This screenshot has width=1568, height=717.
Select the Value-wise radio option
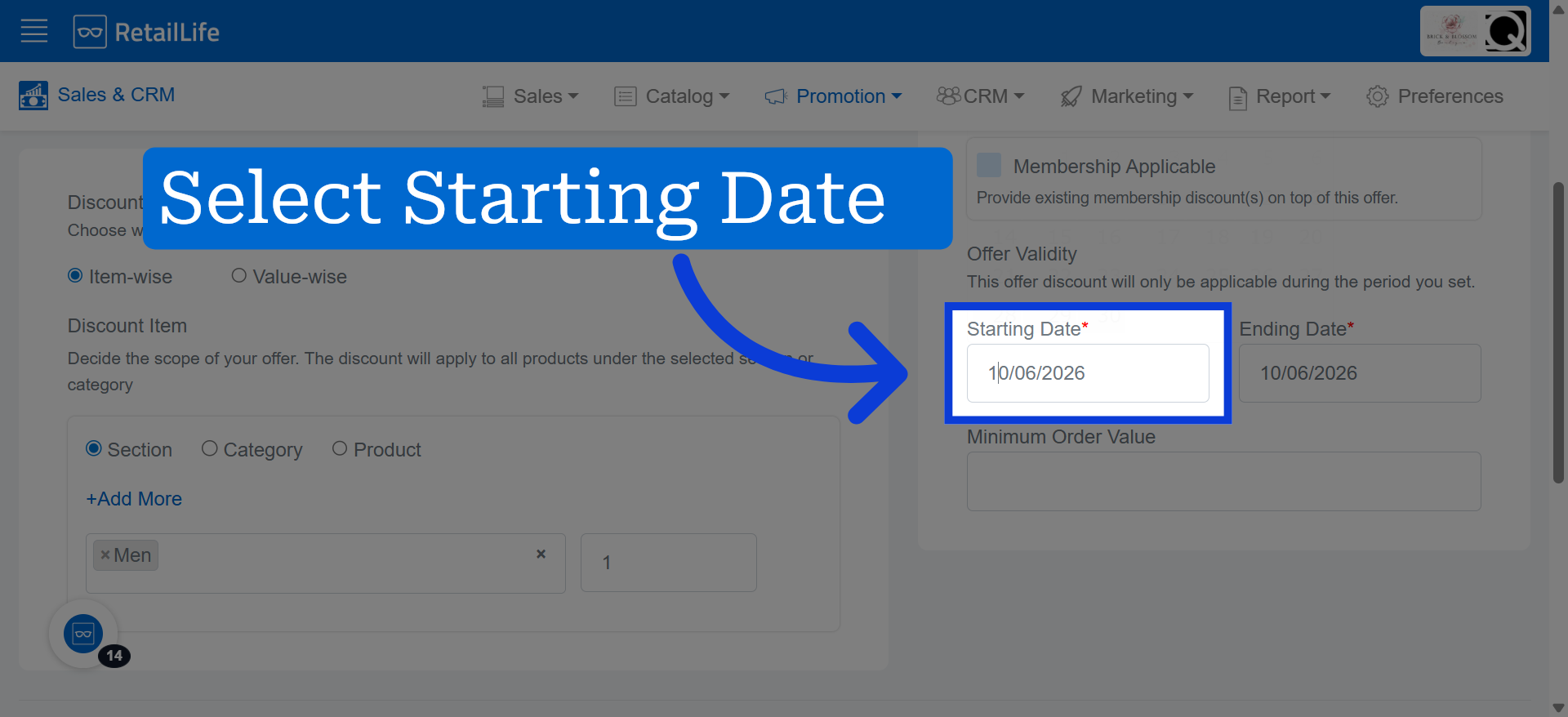click(238, 276)
